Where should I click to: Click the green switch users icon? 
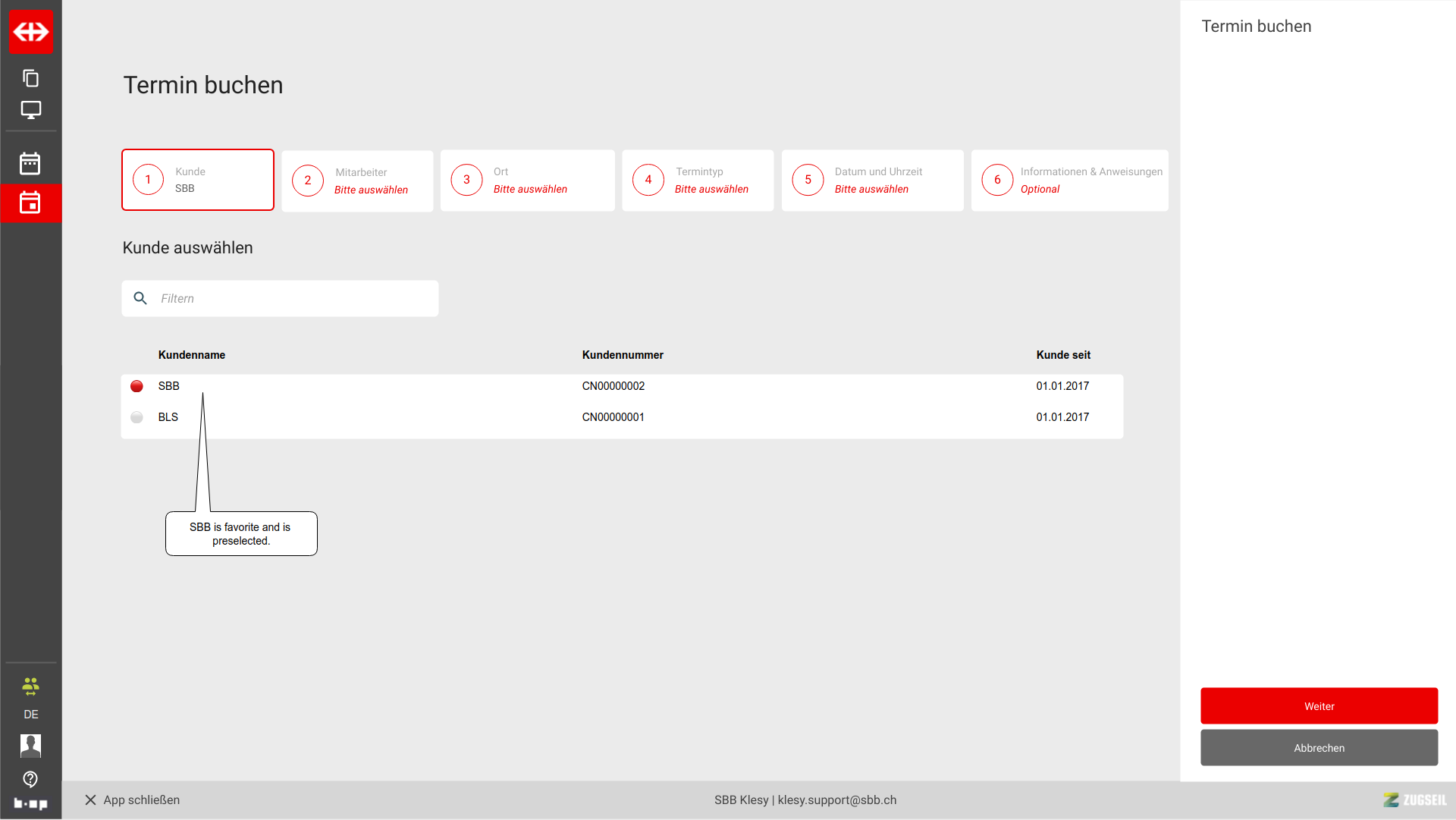point(30,686)
